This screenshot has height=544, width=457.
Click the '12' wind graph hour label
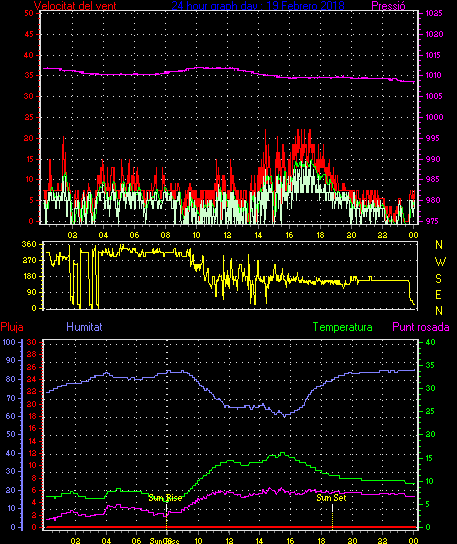coord(227,235)
